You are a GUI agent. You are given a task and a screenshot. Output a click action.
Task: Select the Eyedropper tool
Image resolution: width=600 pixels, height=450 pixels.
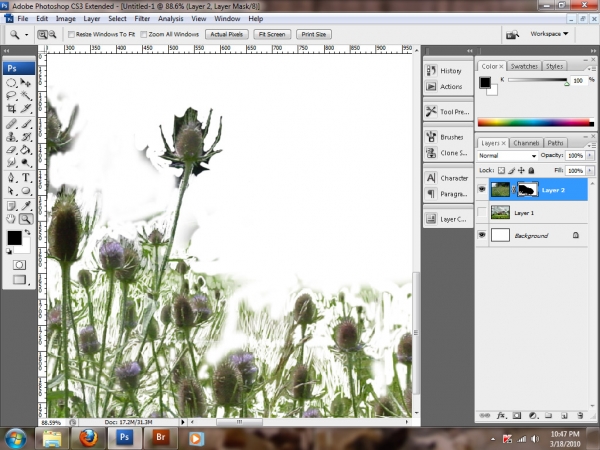tap(26, 206)
